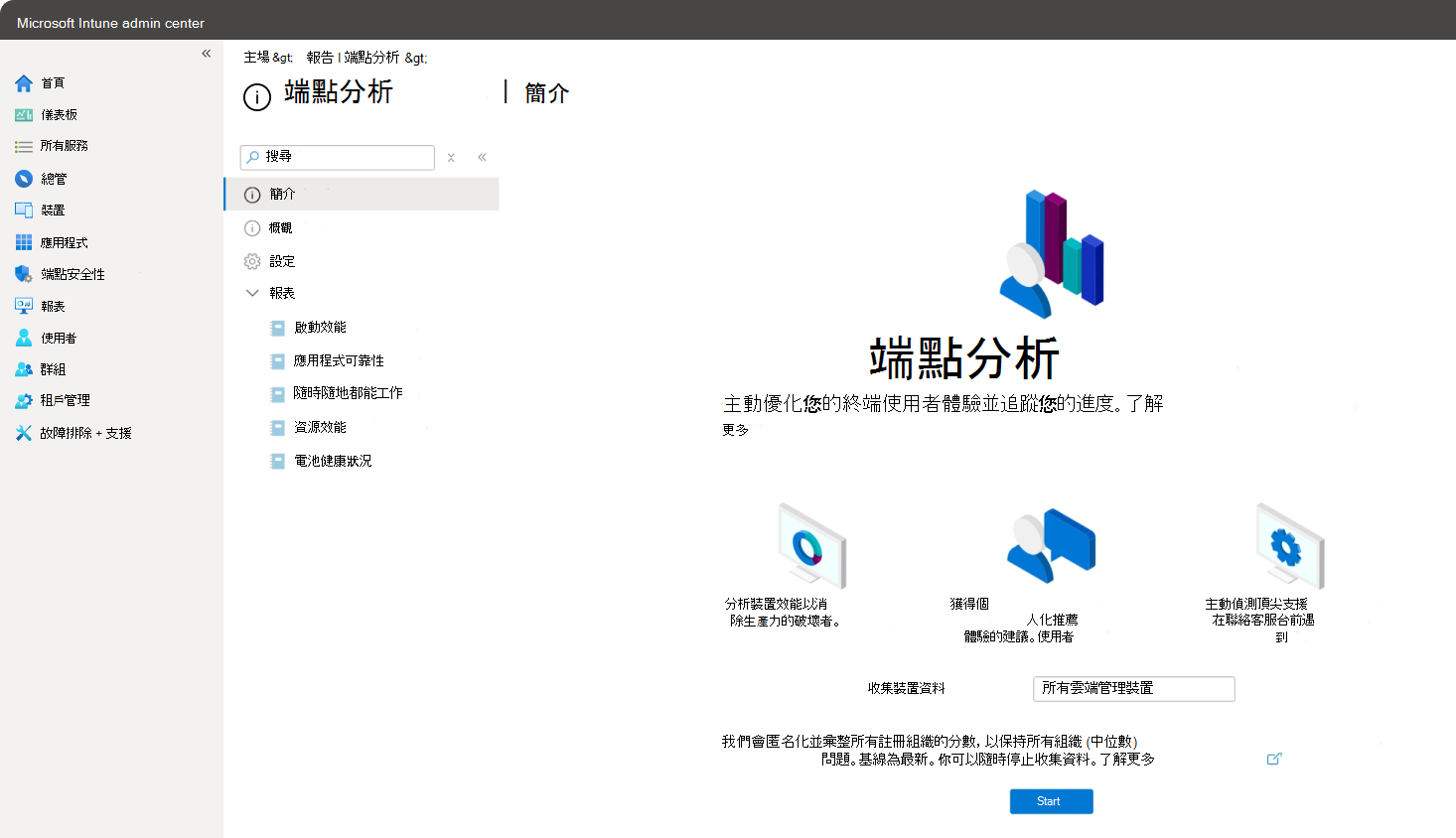Click the 了解更多 link about data collection

(x=1127, y=760)
